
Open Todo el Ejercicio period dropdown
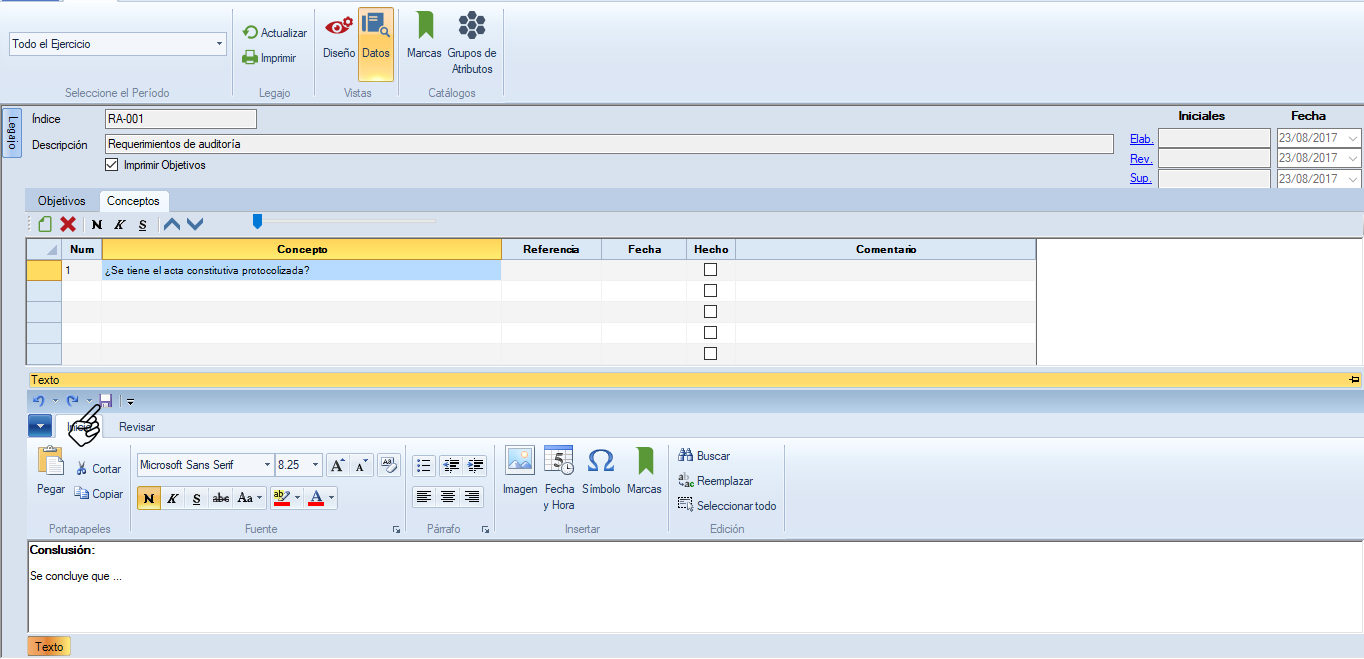pos(219,44)
